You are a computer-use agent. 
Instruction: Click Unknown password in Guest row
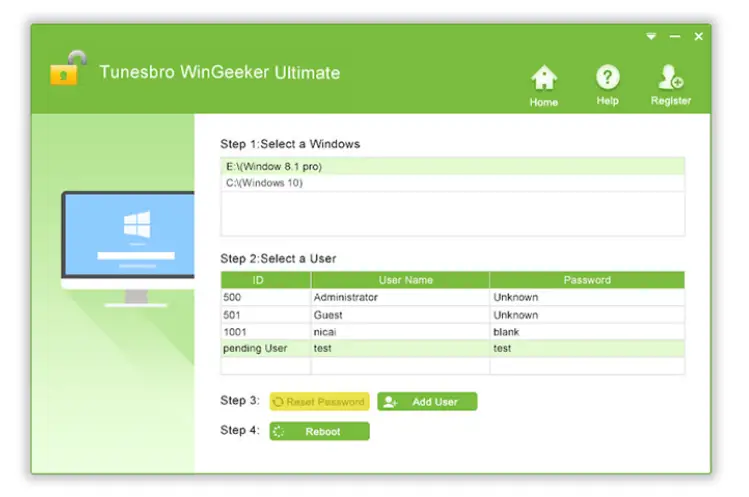[587, 315]
